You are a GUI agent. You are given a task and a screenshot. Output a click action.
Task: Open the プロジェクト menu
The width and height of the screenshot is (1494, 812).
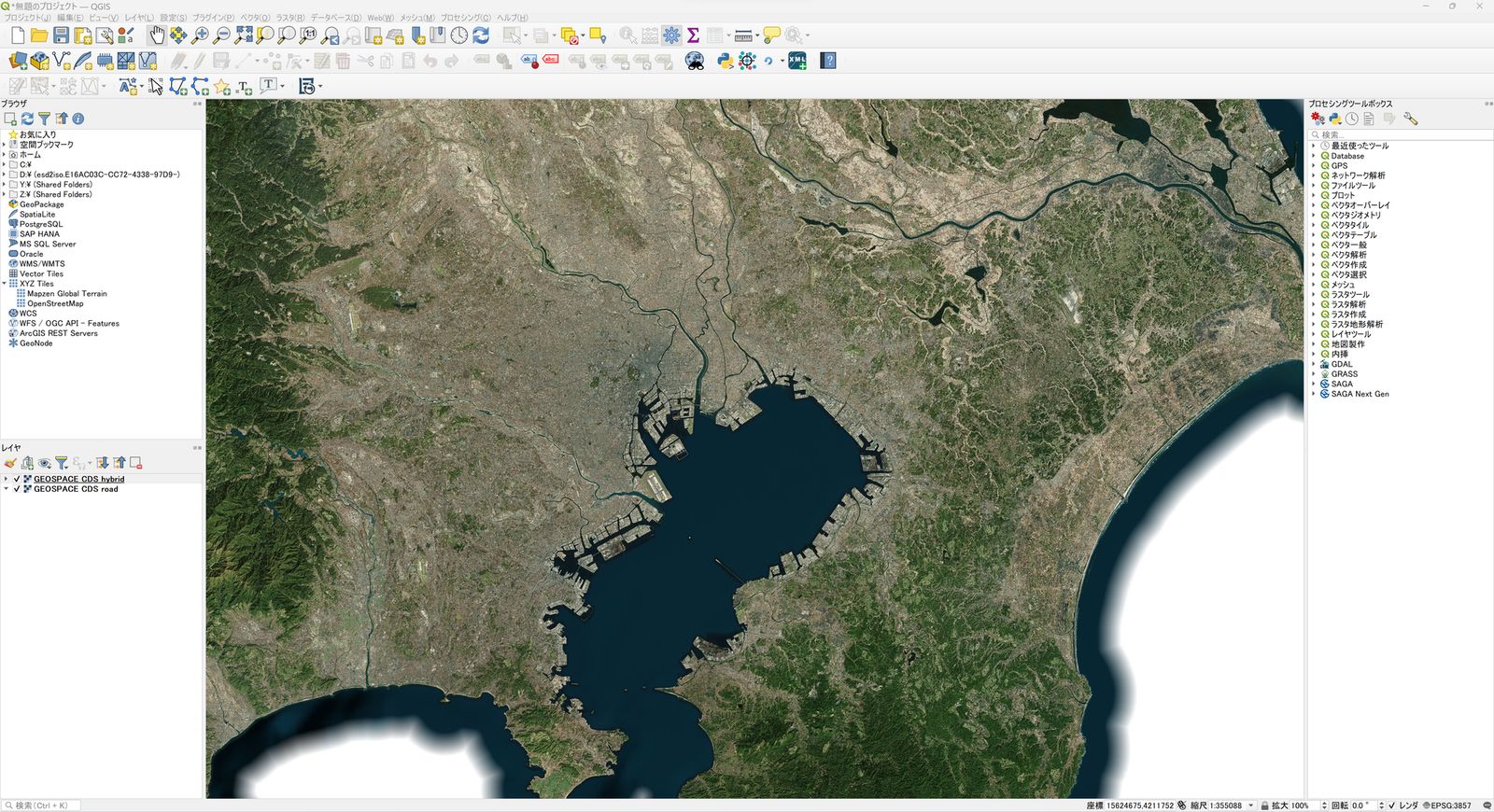tap(28, 18)
